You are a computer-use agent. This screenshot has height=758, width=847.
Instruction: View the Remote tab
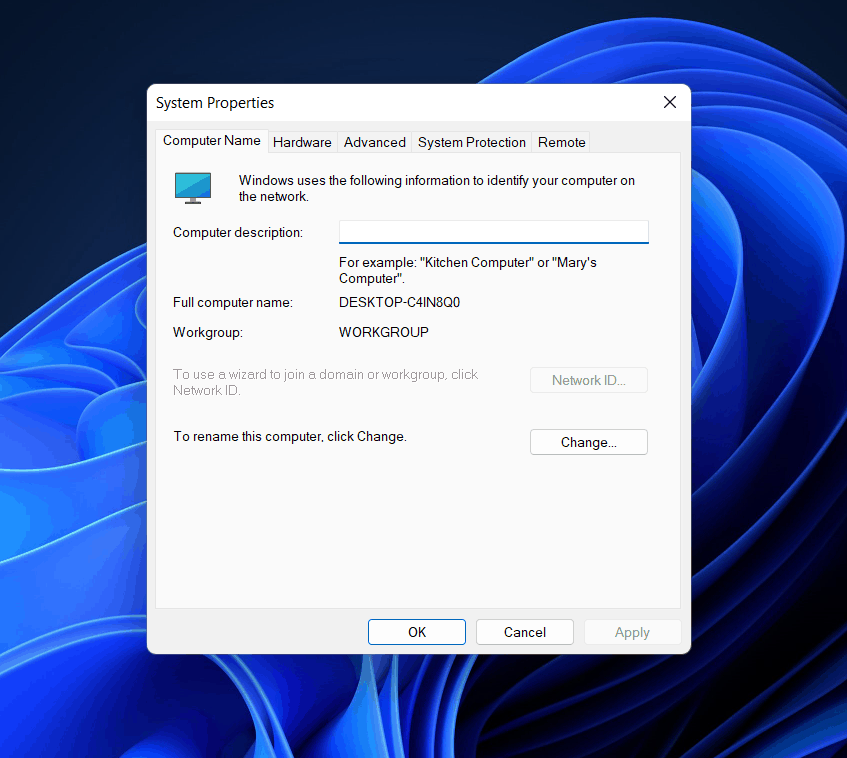[x=561, y=142]
